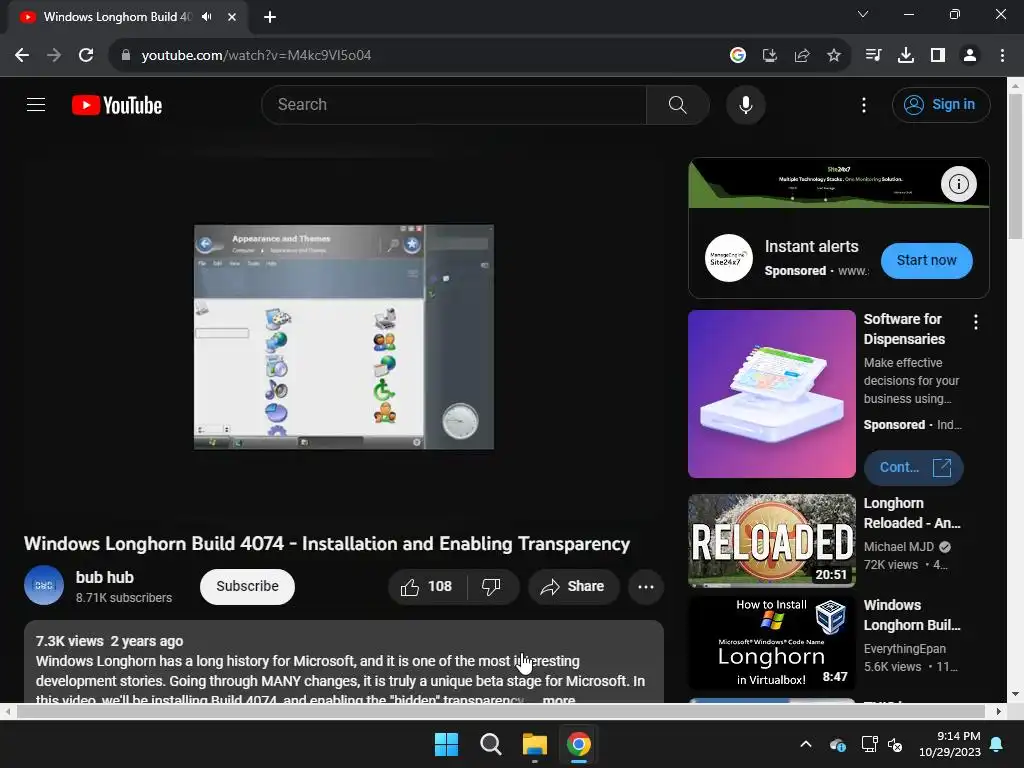Viewport: 1024px width, 768px height.
Task: Open notifications bell in taskbar
Action: pyautogui.click(x=997, y=744)
